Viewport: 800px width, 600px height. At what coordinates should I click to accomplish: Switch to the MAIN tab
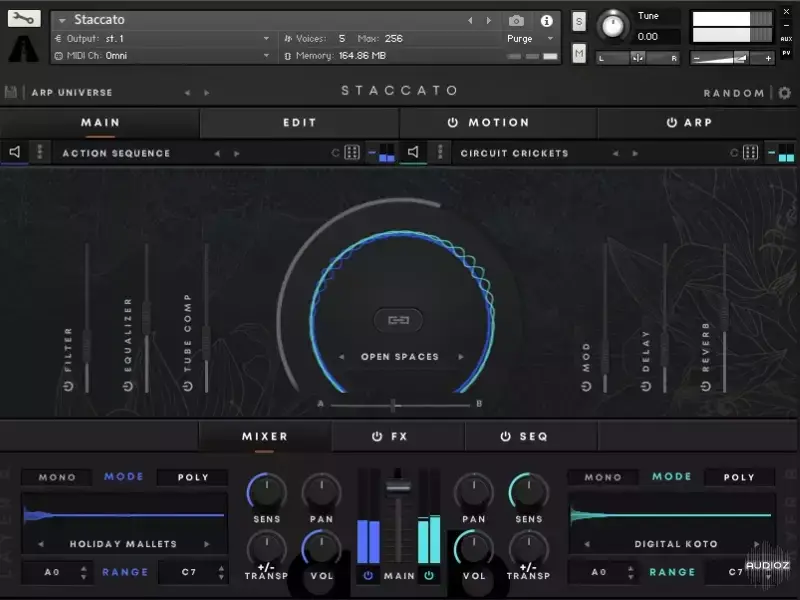[x=100, y=122]
